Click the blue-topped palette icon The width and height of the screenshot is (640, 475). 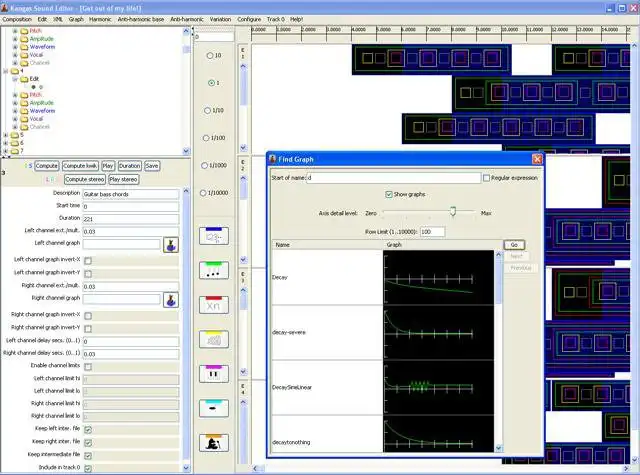[213, 236]
